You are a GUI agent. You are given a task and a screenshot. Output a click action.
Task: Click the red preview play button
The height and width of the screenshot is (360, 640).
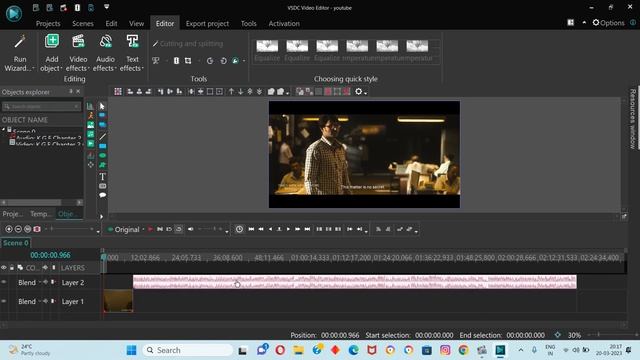150,229
